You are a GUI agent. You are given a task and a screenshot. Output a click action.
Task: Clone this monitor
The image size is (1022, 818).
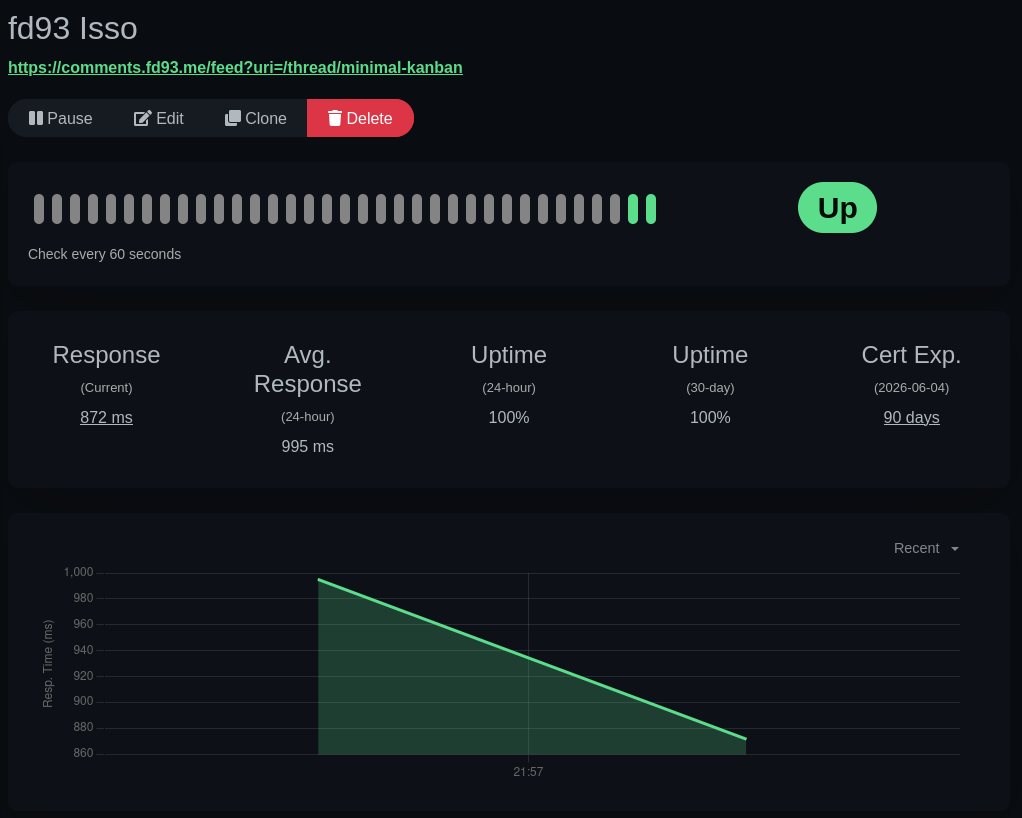[x=256, y=118]
